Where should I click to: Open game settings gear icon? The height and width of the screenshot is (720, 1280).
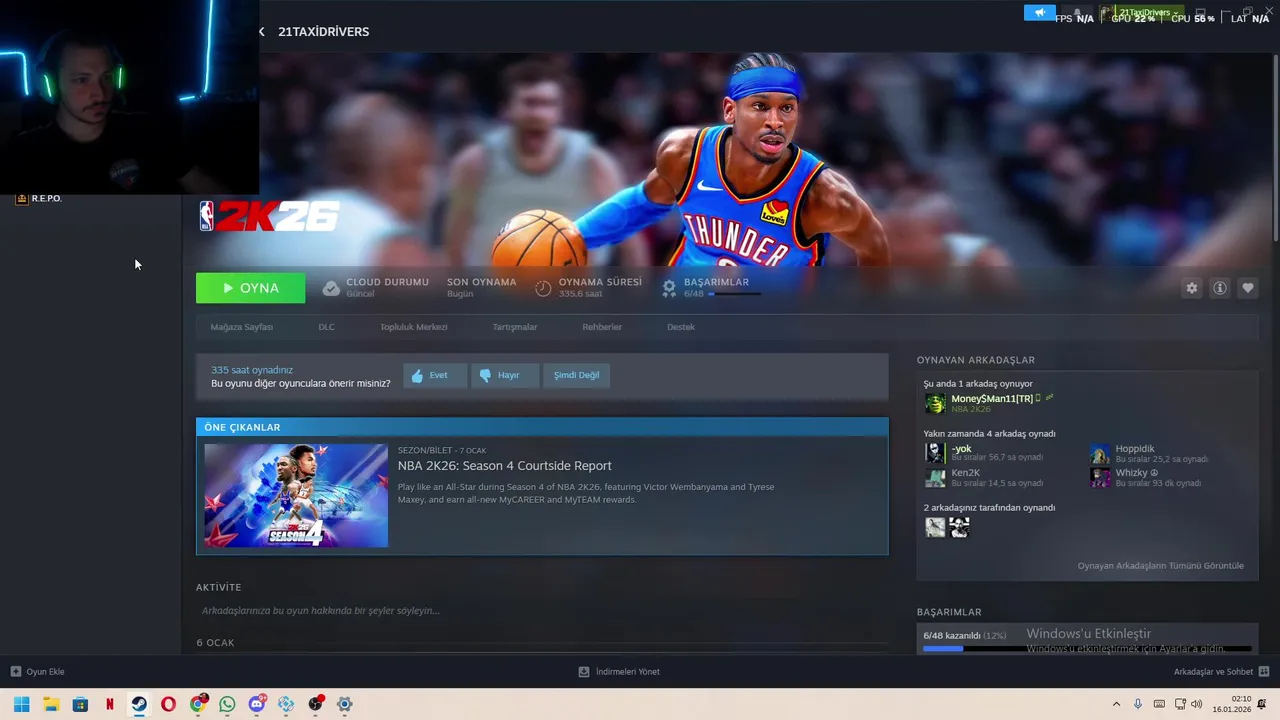tap(1192, 288)
